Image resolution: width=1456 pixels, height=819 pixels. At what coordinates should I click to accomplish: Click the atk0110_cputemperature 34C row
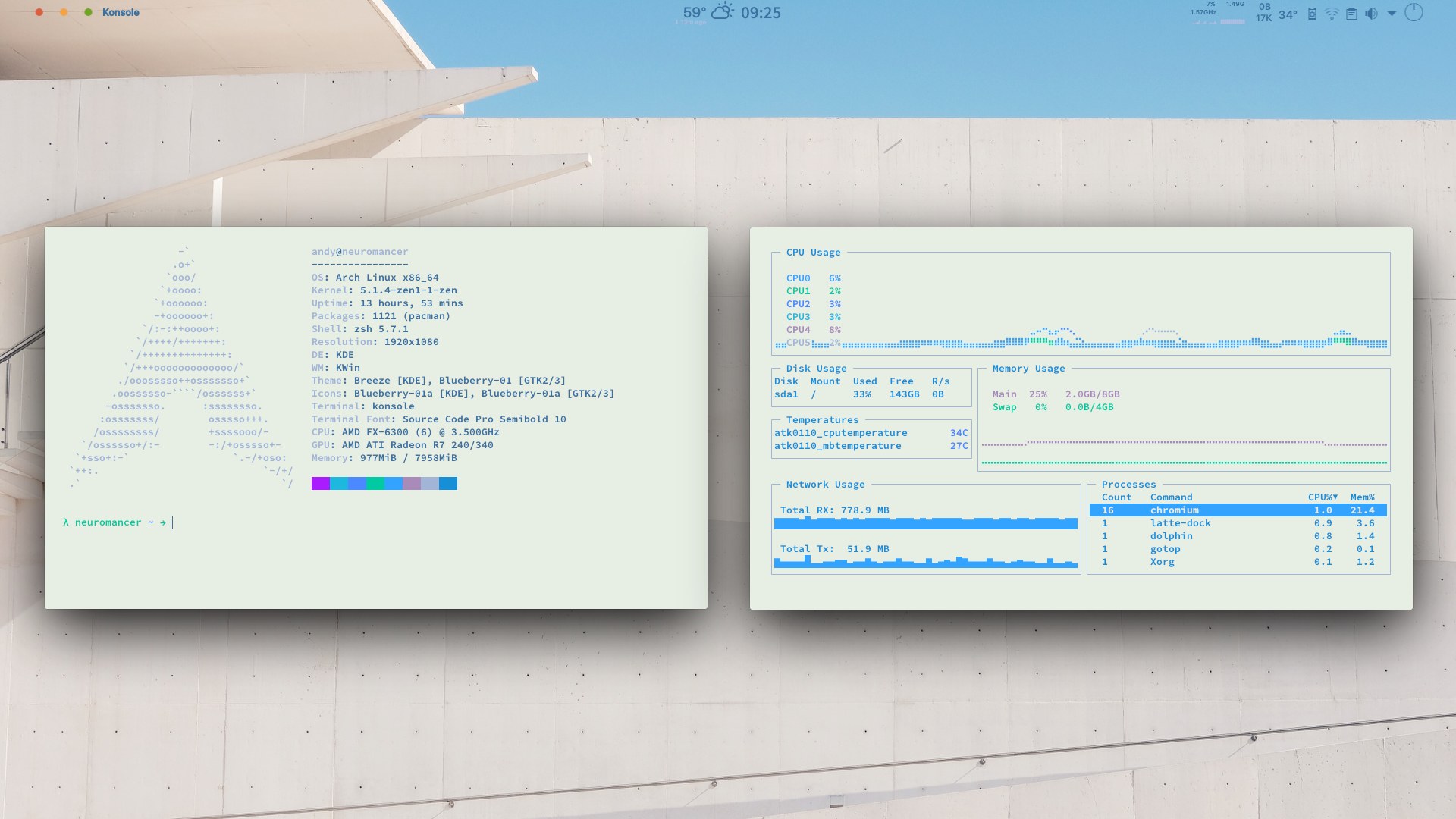coord(871,433)
